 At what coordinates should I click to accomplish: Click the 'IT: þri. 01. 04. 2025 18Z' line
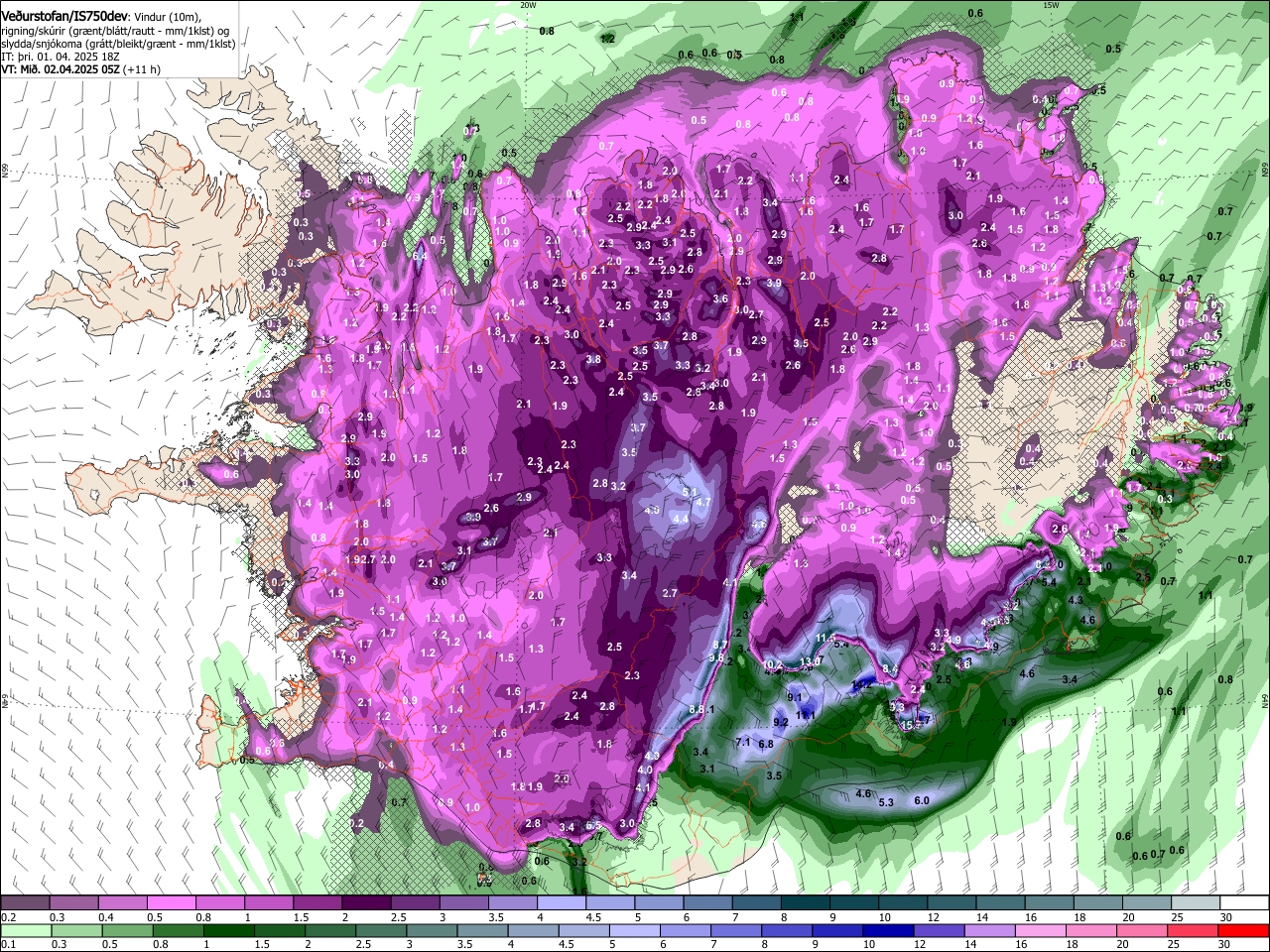tap(61, 57)
